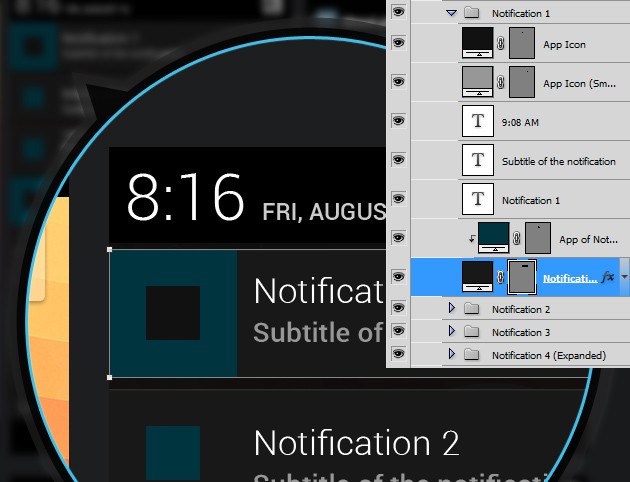Hide the App of Not... layer
The image size is (630, 482).
(x=398, y=237)
